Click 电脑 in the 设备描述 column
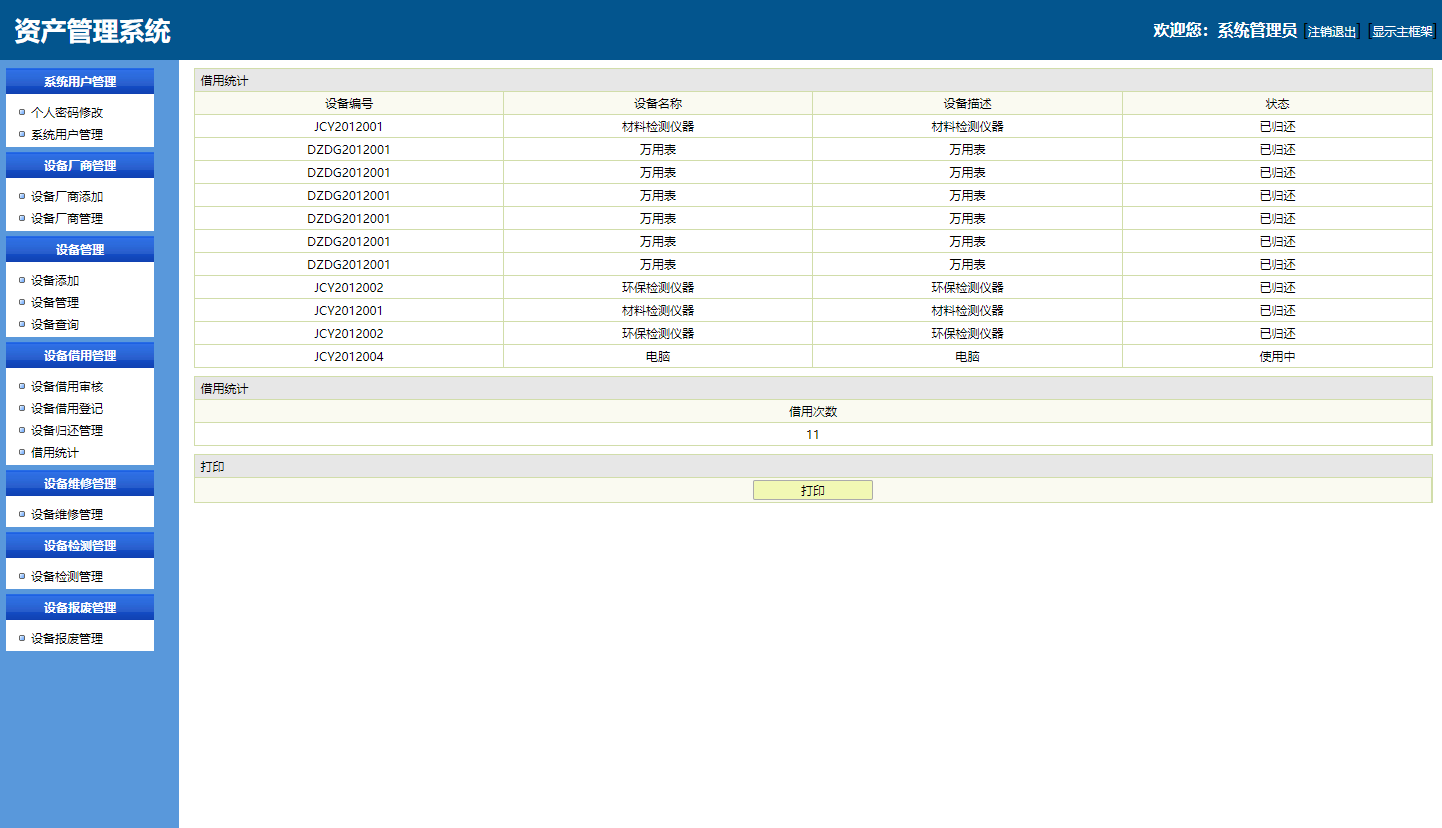 click(967, 357)
